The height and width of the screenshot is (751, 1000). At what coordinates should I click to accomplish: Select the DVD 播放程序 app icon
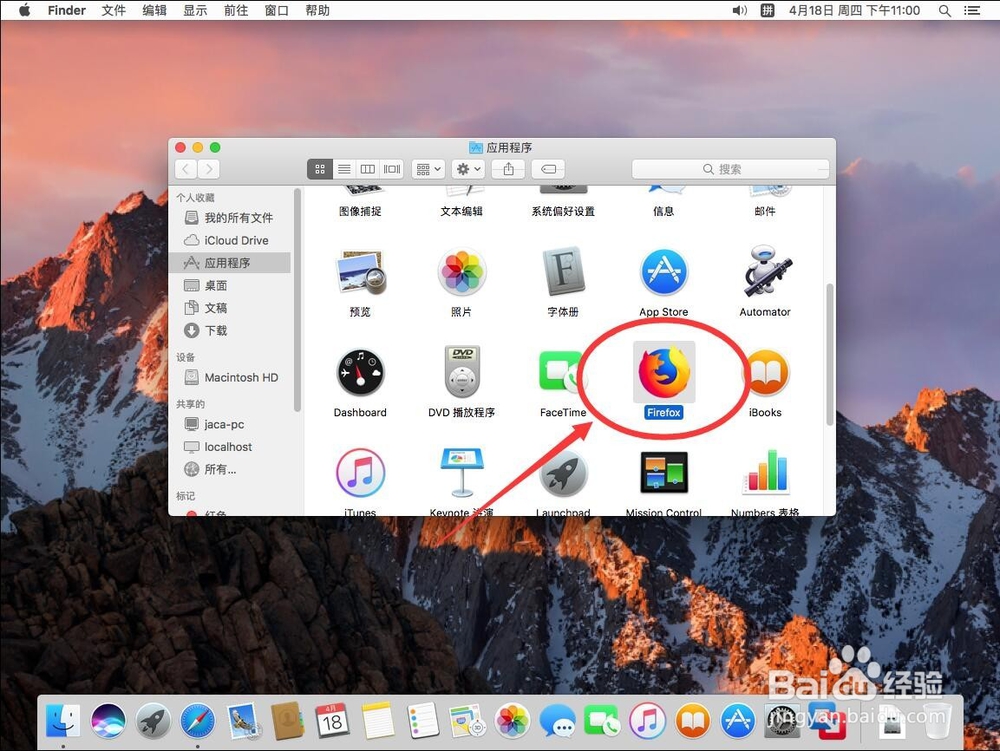(462, 372)
